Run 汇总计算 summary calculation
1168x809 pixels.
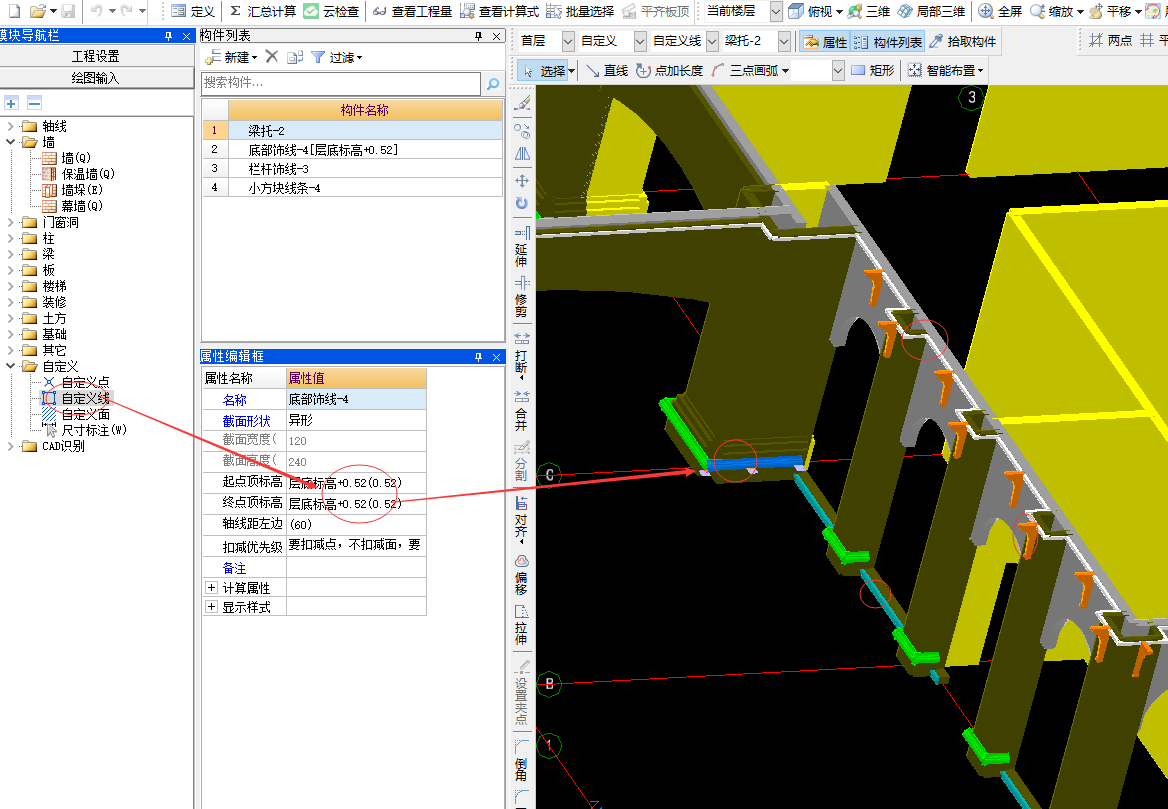click(x=261, y=11)
